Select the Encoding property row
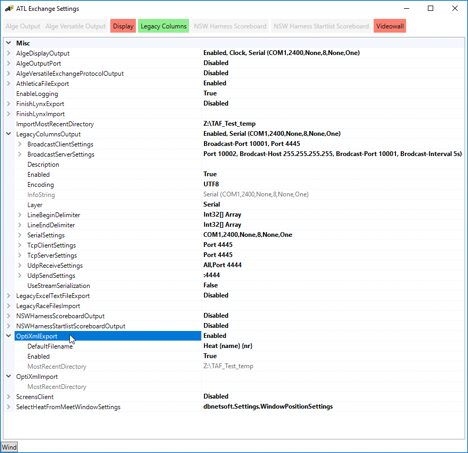The width and height of the screenshot is (468, 453). 234,184
